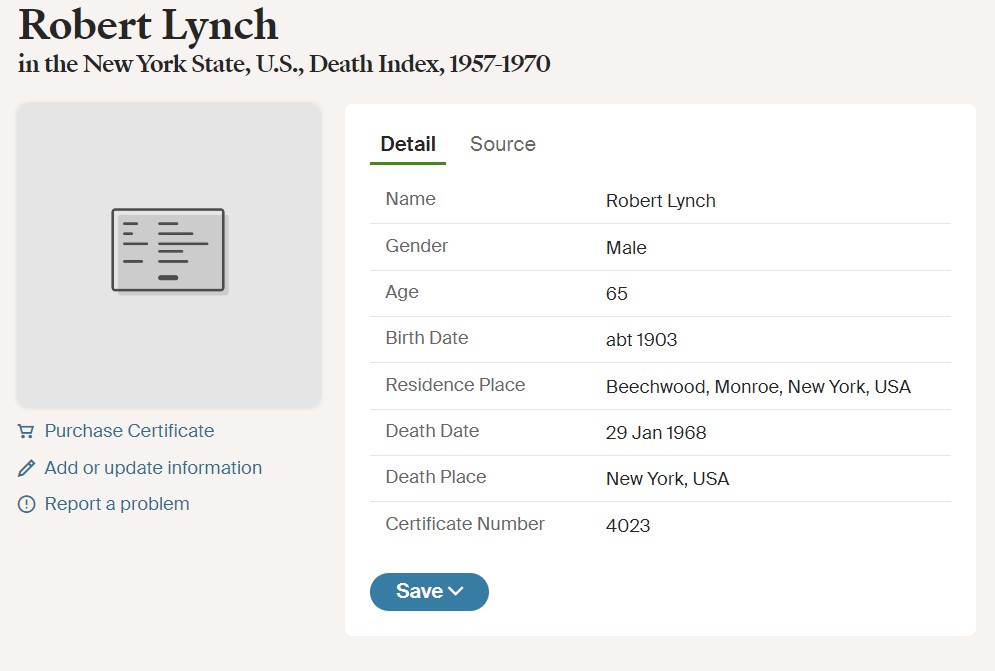This screenshot has height=671, width=995.
Task: Open Report a problem link
Action: tap(117, 504)
